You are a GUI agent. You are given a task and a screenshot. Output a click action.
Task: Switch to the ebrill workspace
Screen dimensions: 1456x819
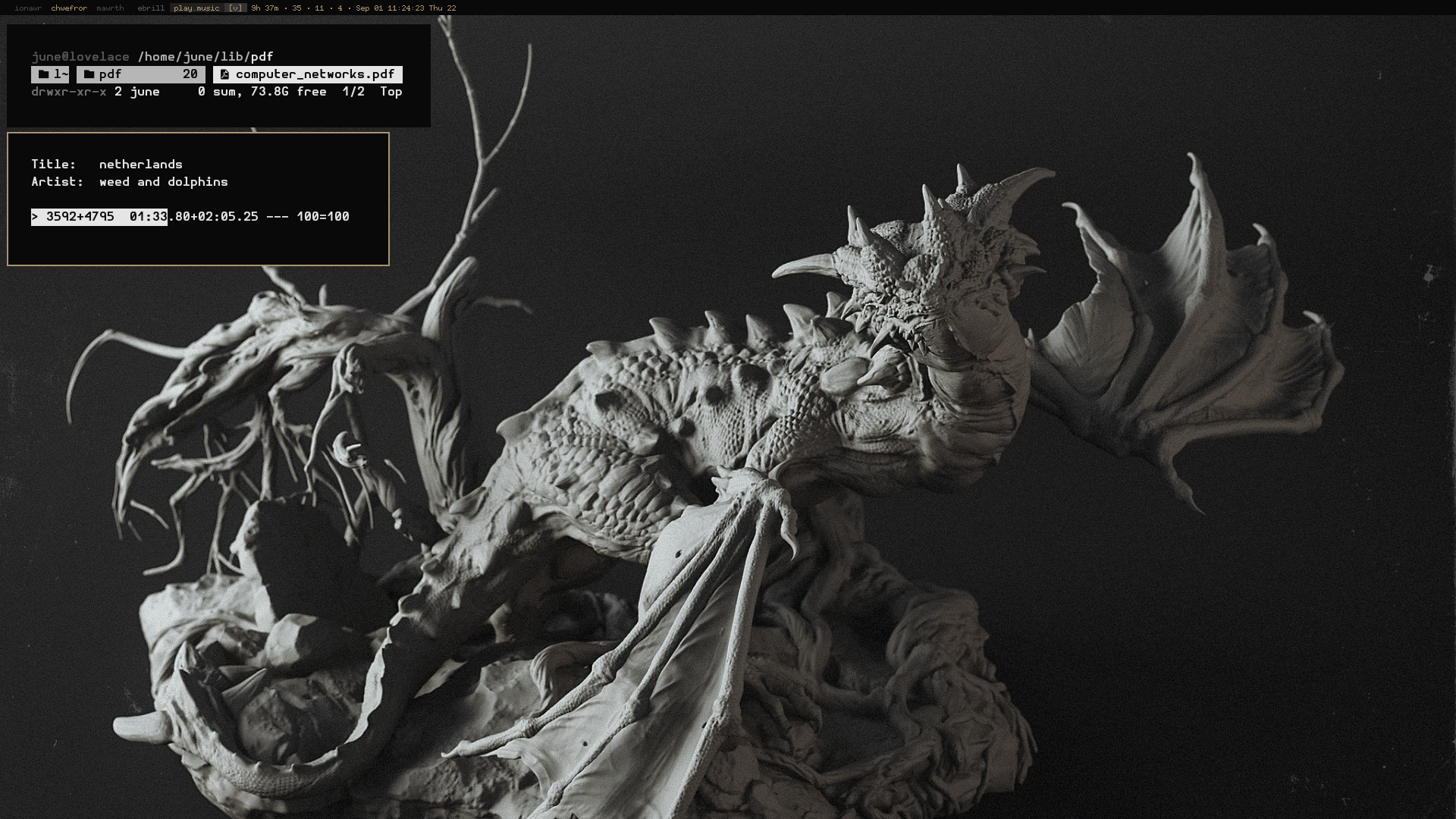(151, 8)
